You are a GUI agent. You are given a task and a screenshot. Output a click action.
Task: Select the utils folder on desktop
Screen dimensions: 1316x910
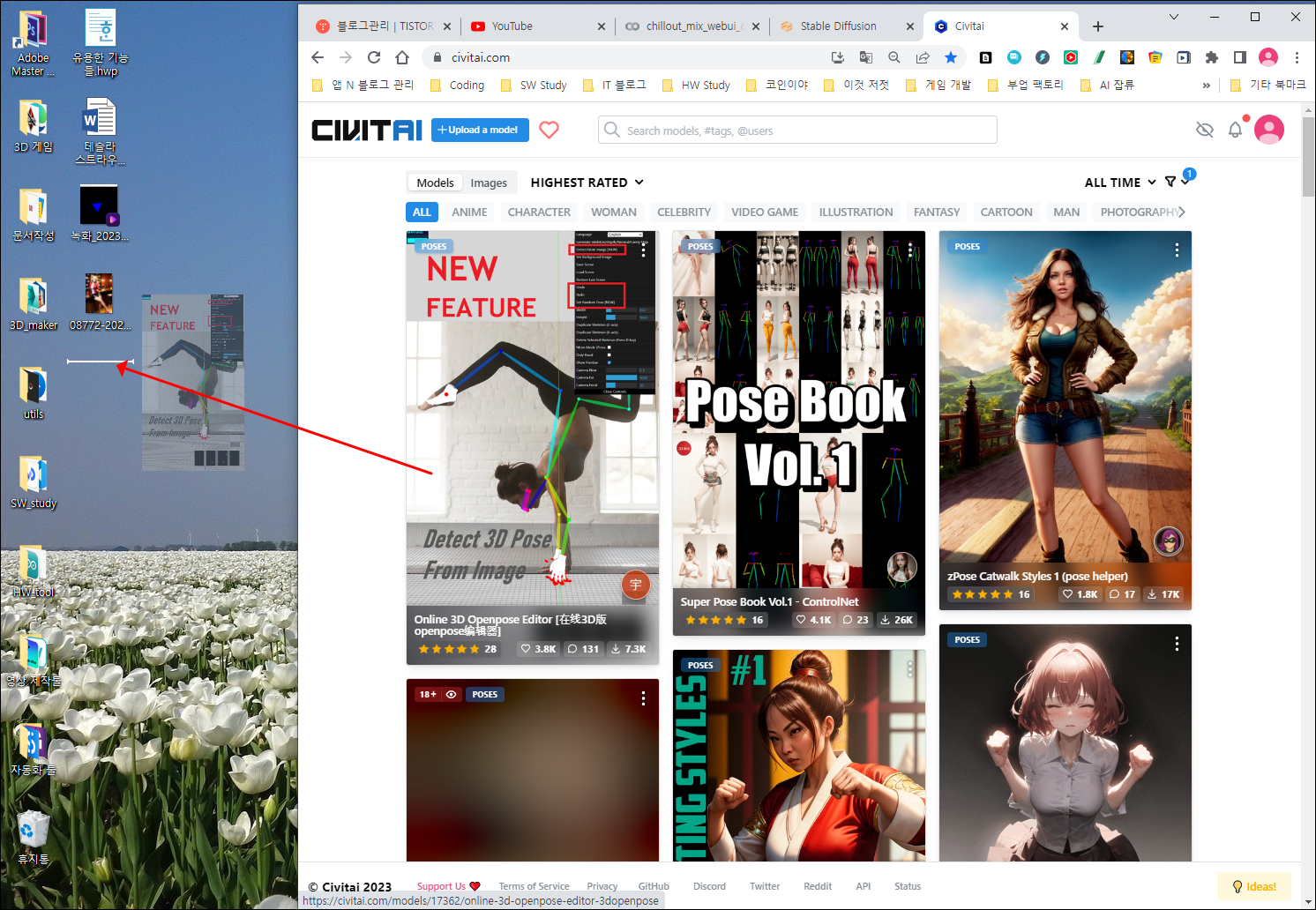pyautogui.click(x=33, y=393)
